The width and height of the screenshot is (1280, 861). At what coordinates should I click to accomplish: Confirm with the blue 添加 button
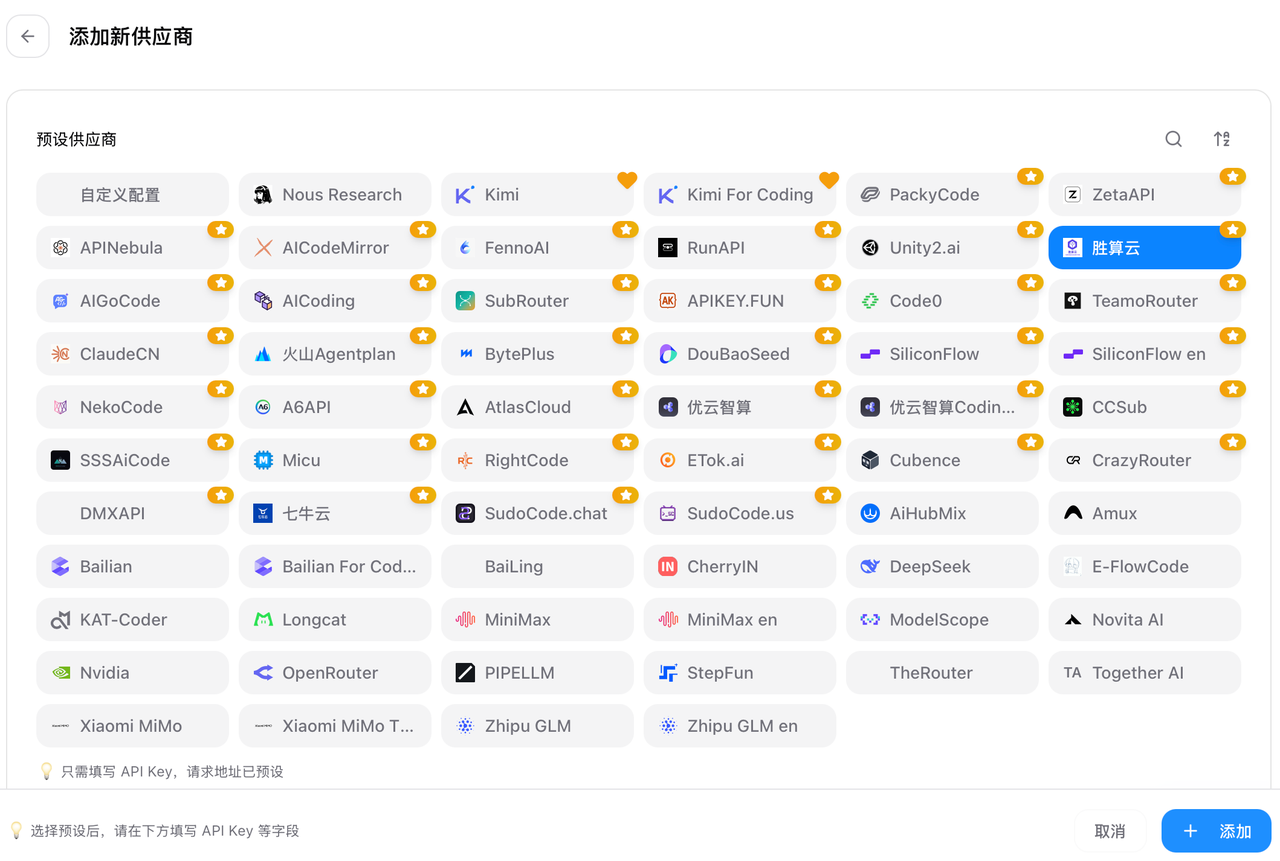tap(1216, 831)
